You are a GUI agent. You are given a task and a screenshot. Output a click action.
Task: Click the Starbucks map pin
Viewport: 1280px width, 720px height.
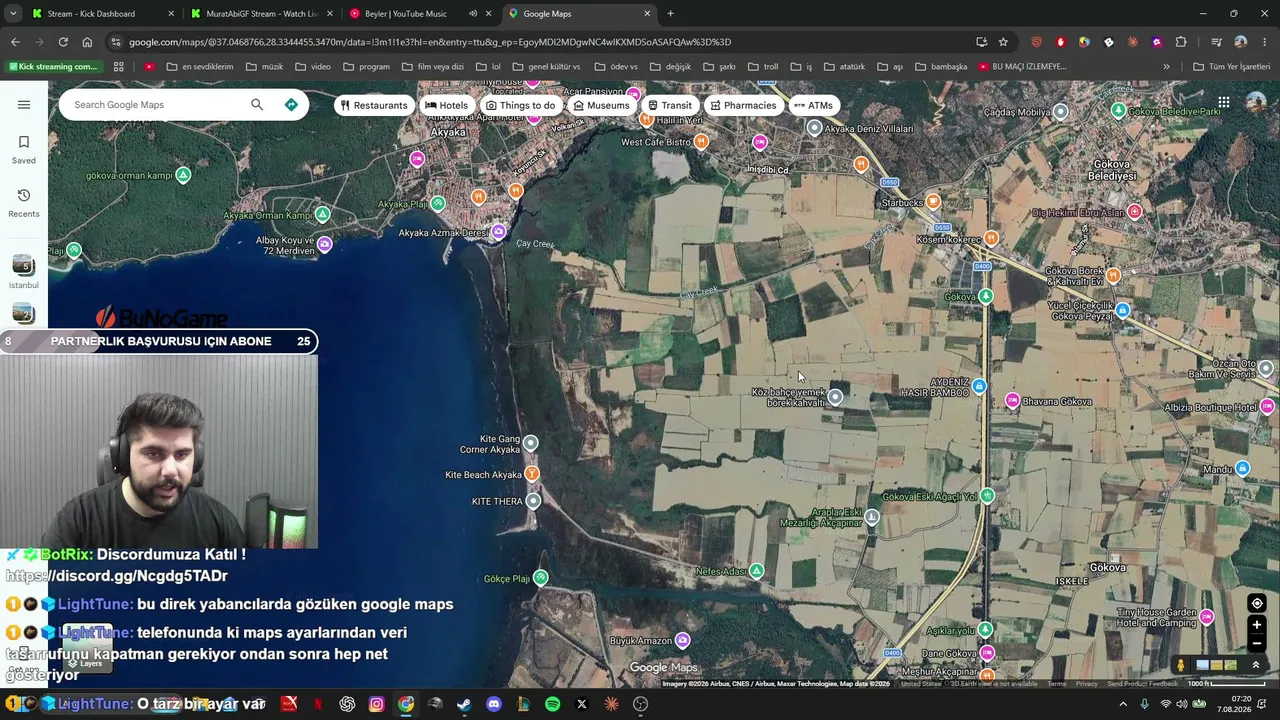click(x=933, y=202)
